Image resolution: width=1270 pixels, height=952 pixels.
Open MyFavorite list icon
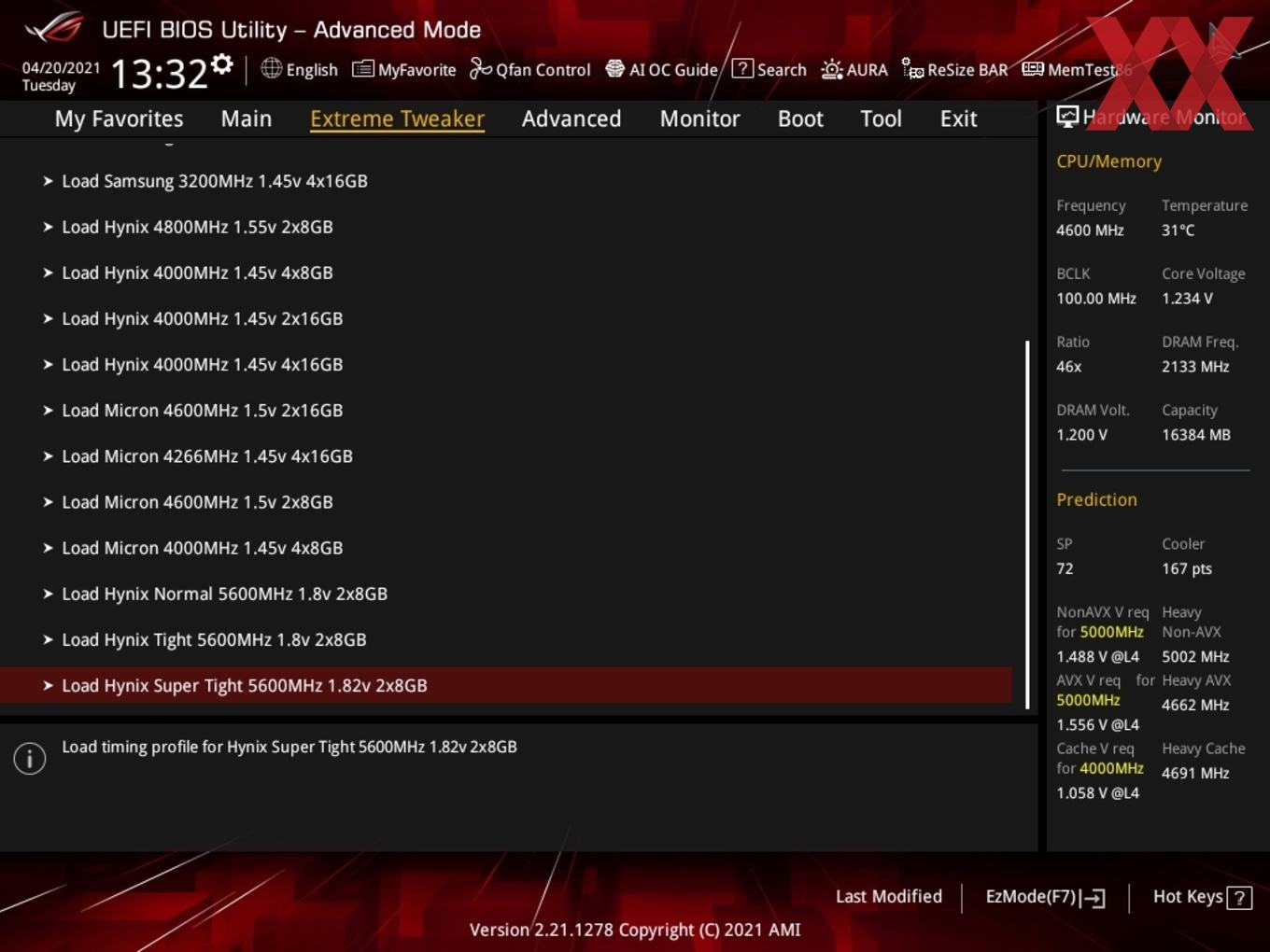pos(362,69)
